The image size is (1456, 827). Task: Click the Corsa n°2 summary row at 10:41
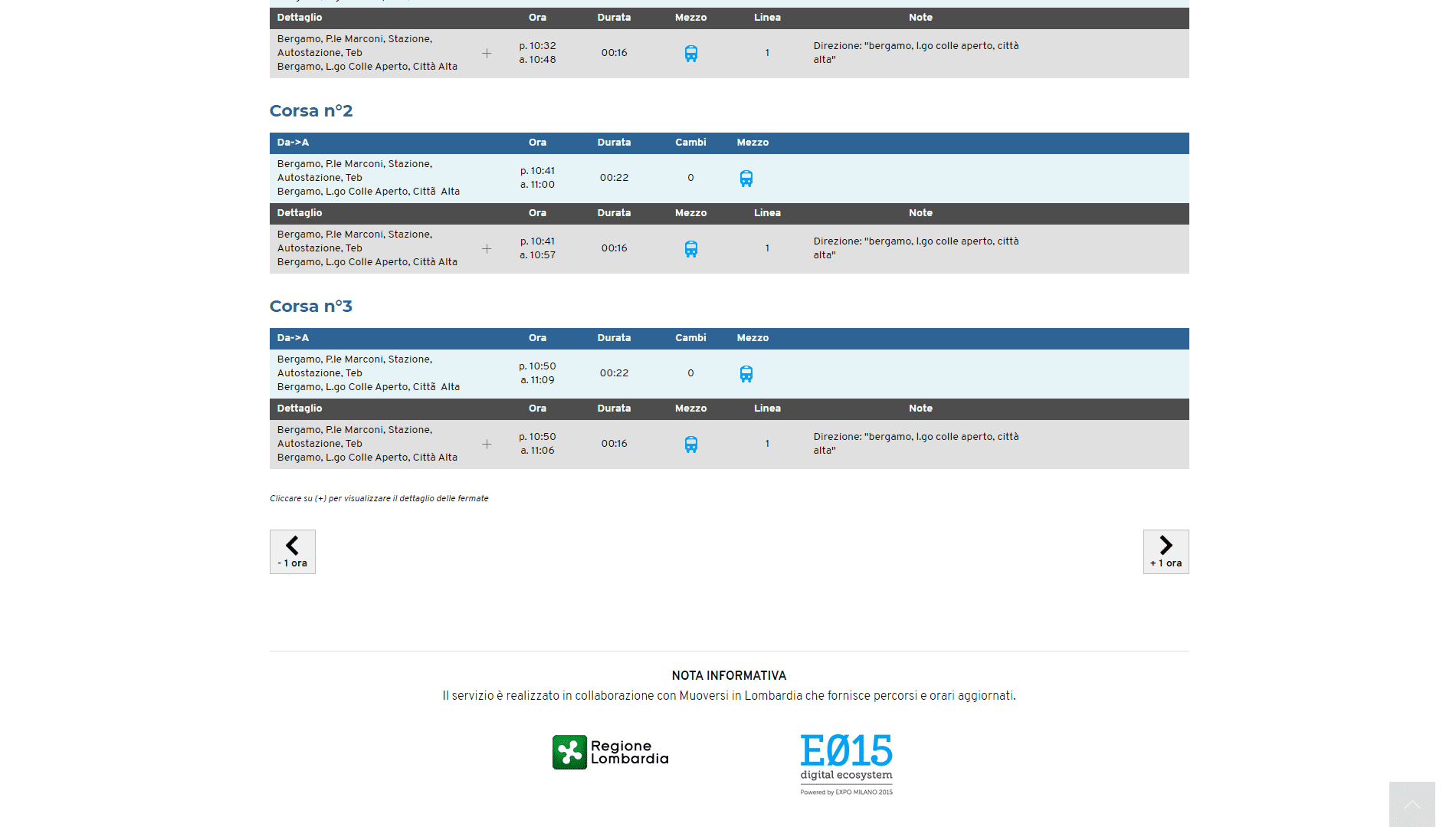click(x=536, y=178)
